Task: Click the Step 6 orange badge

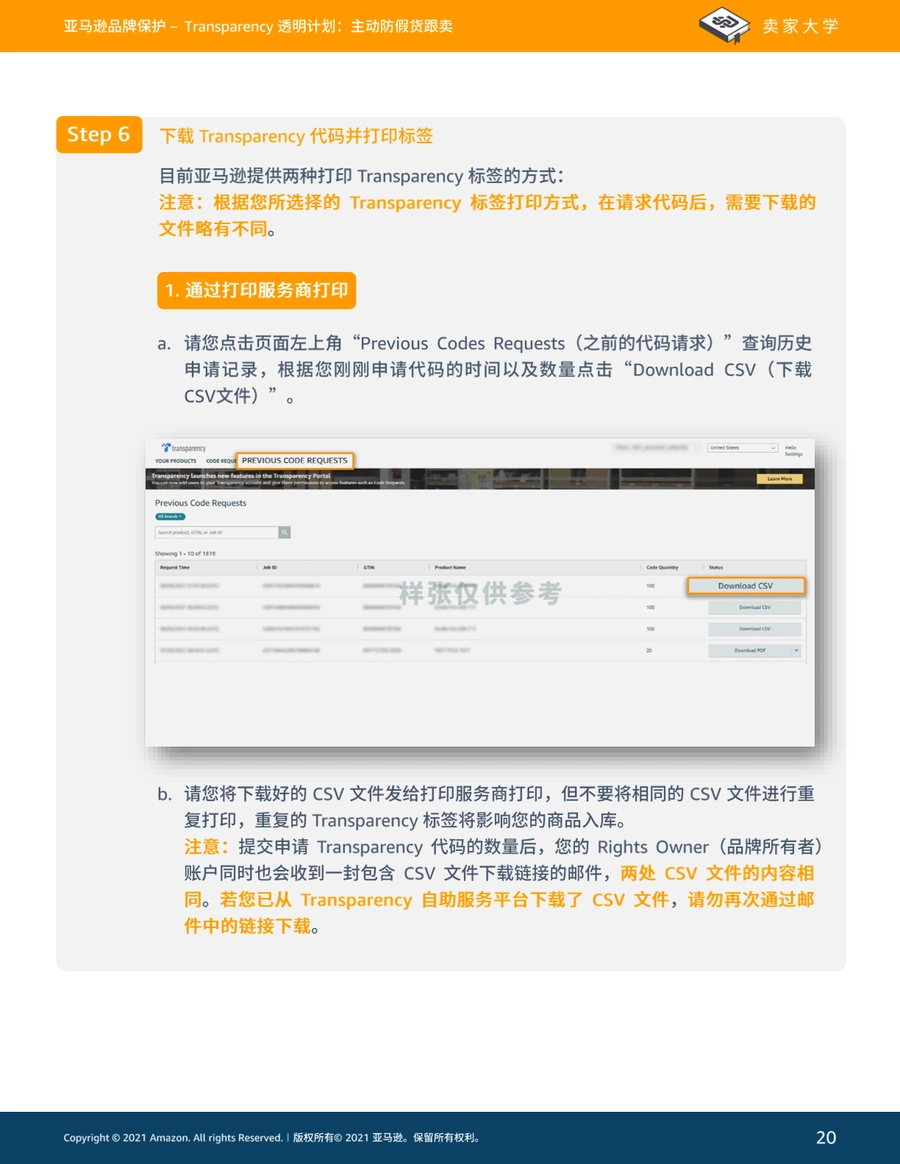Action: point(99,134)
